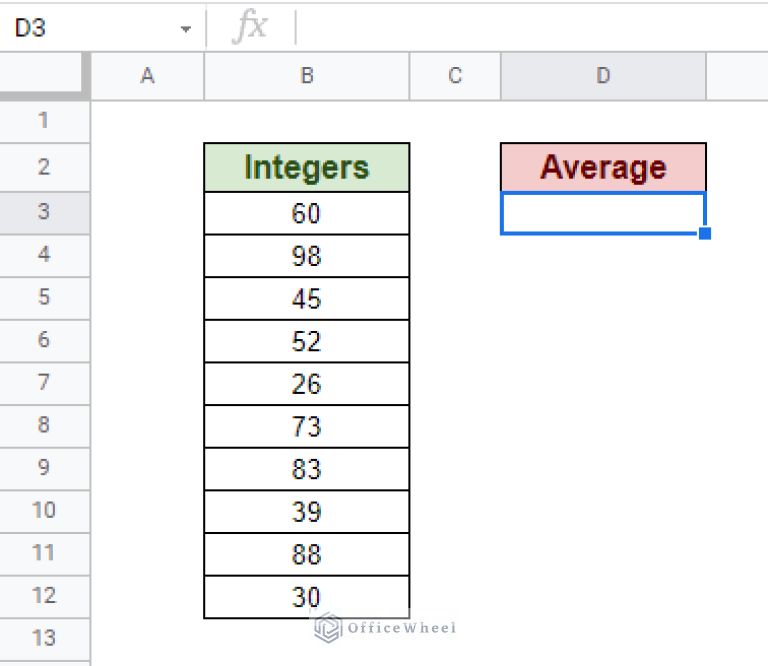768x666 pixels.
Task: Select column D header
Action: 603,76
